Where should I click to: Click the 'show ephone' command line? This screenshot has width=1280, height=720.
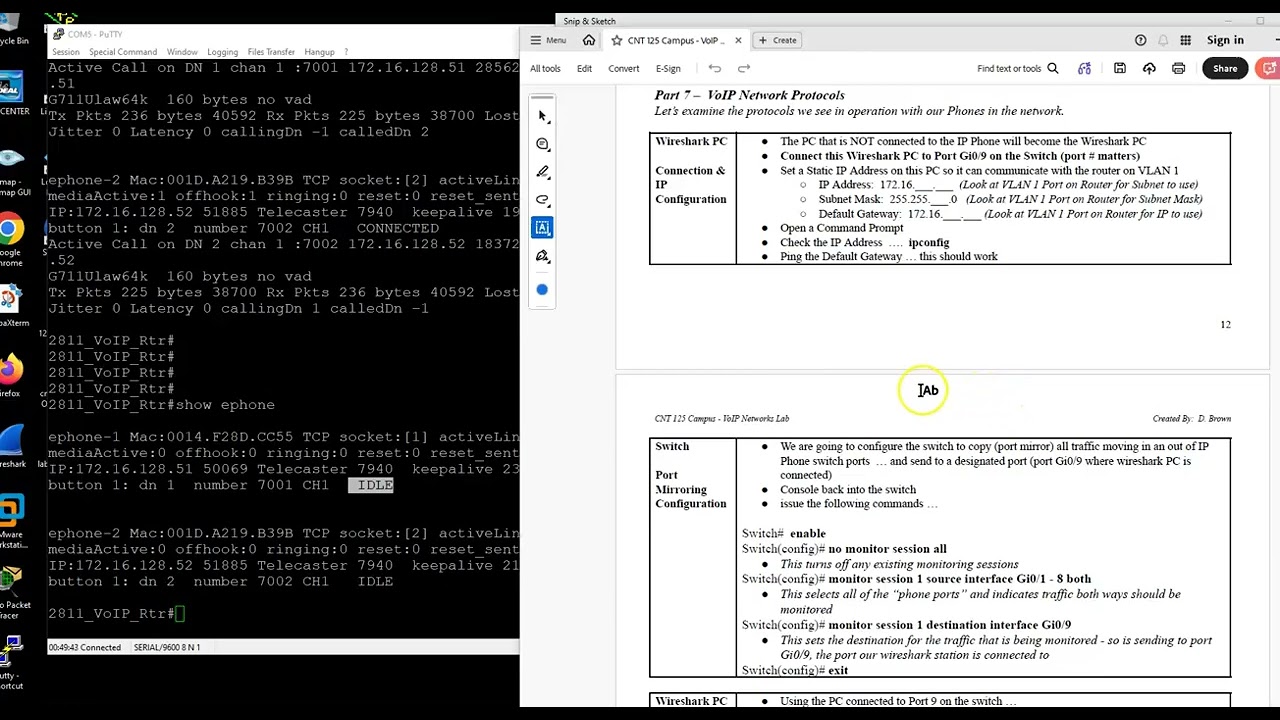(x=161, y=405)
